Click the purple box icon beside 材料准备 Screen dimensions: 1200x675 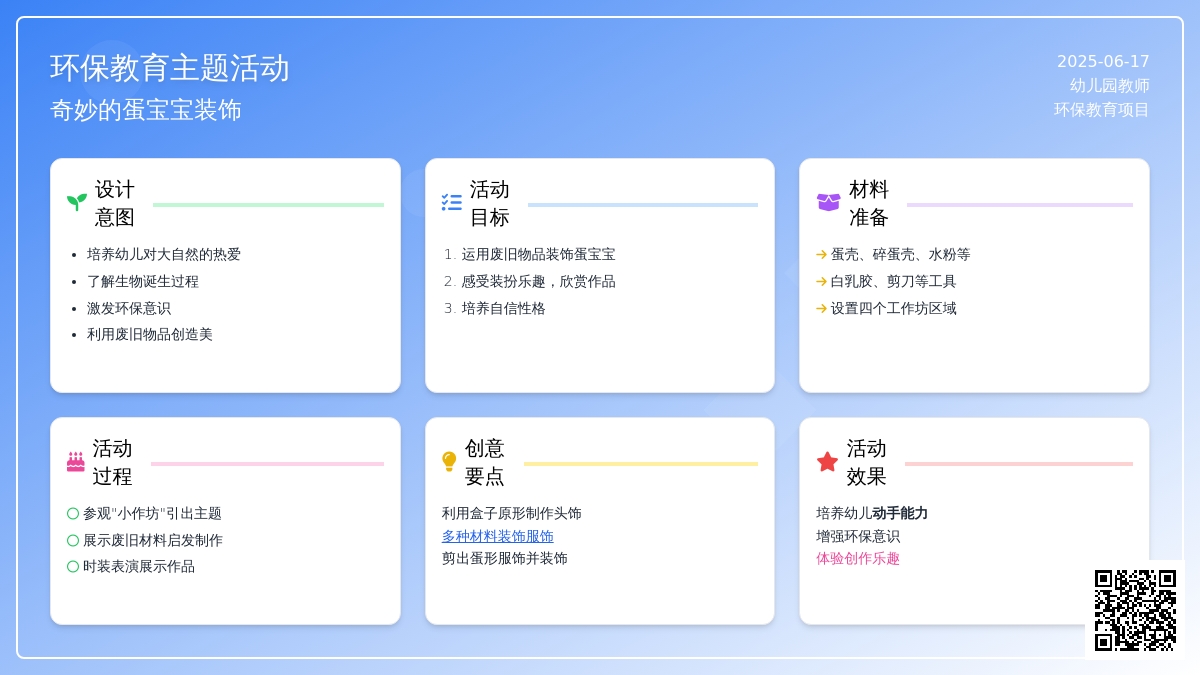pos(828,202)
